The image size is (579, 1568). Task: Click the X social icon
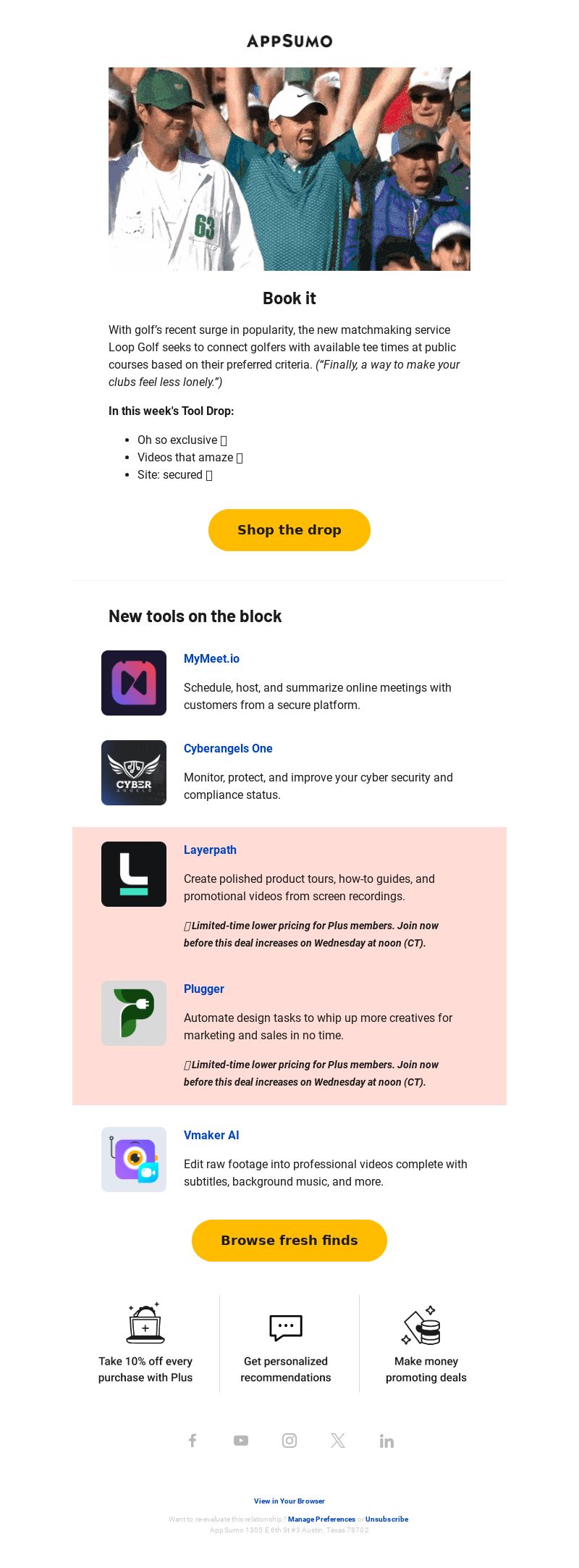(x=338, y=1441)
